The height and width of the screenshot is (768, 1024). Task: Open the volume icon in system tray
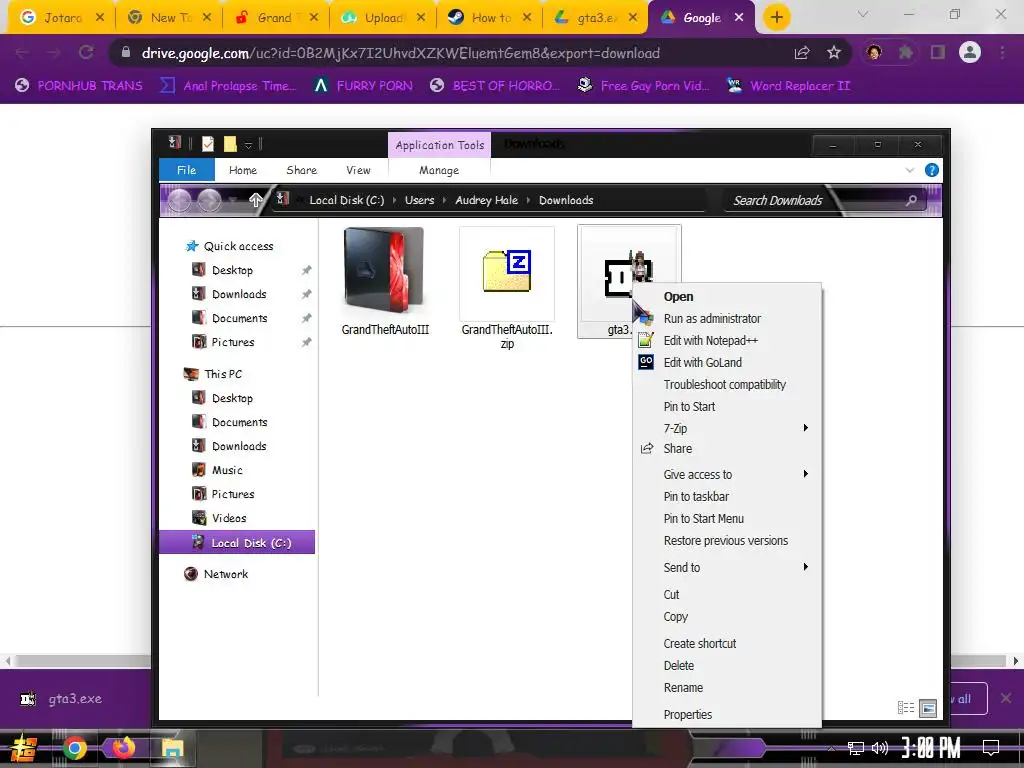[880, 748]
